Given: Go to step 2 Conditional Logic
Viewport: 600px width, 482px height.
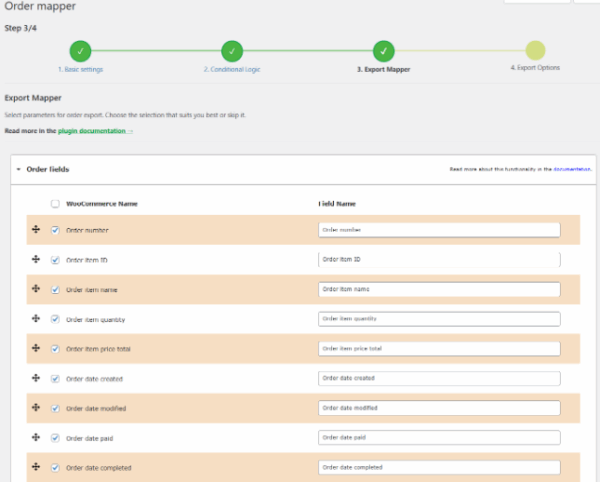Looking at the screenshot, I should tap(231, 51).
